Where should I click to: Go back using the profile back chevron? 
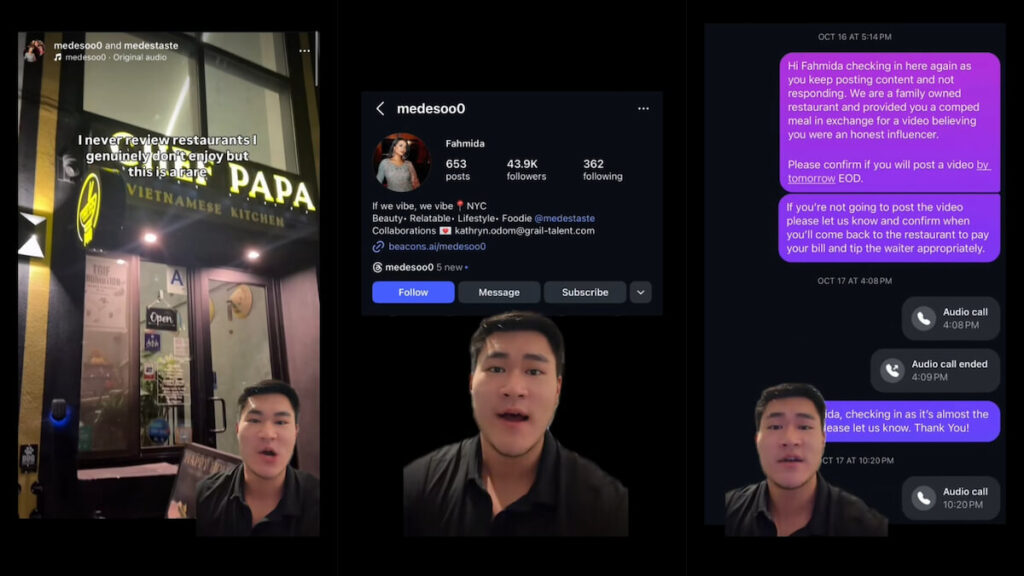(x=380, y=108)
